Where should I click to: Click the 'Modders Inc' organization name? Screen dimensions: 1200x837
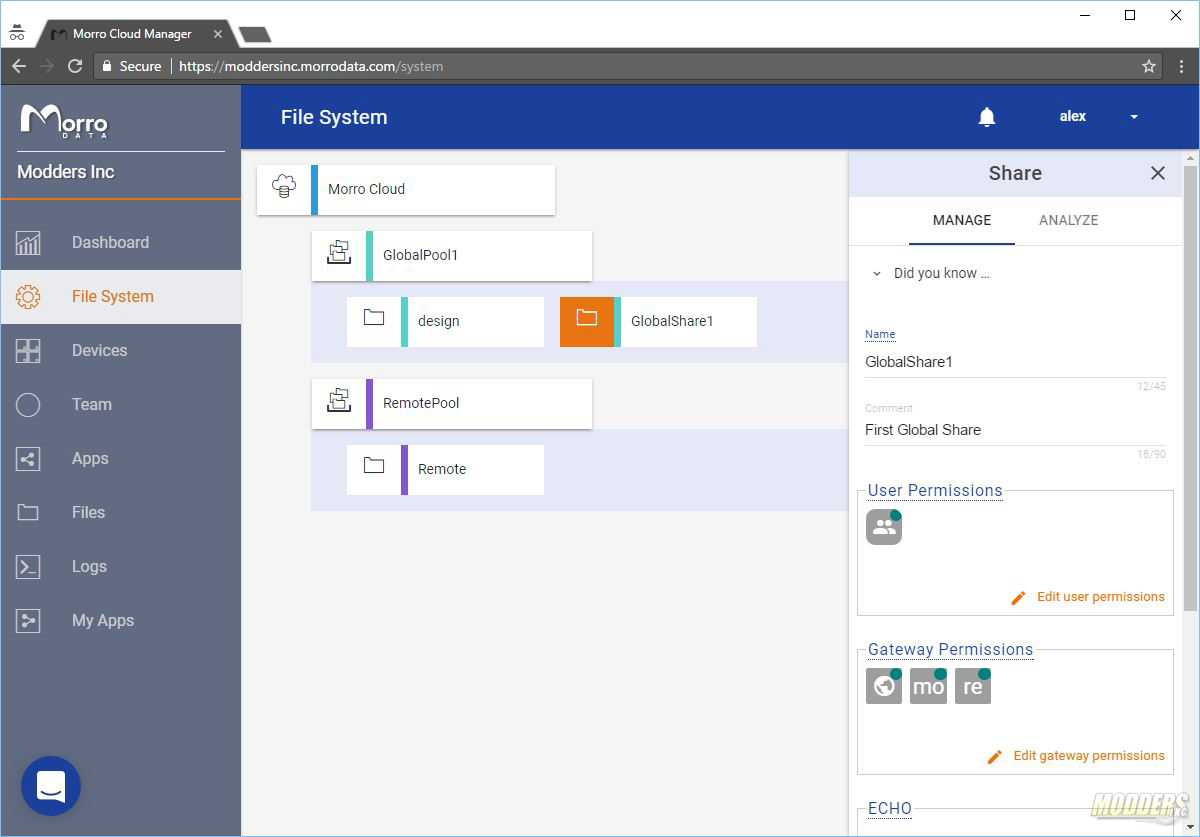pyautogui.click(x=66, y=172)
